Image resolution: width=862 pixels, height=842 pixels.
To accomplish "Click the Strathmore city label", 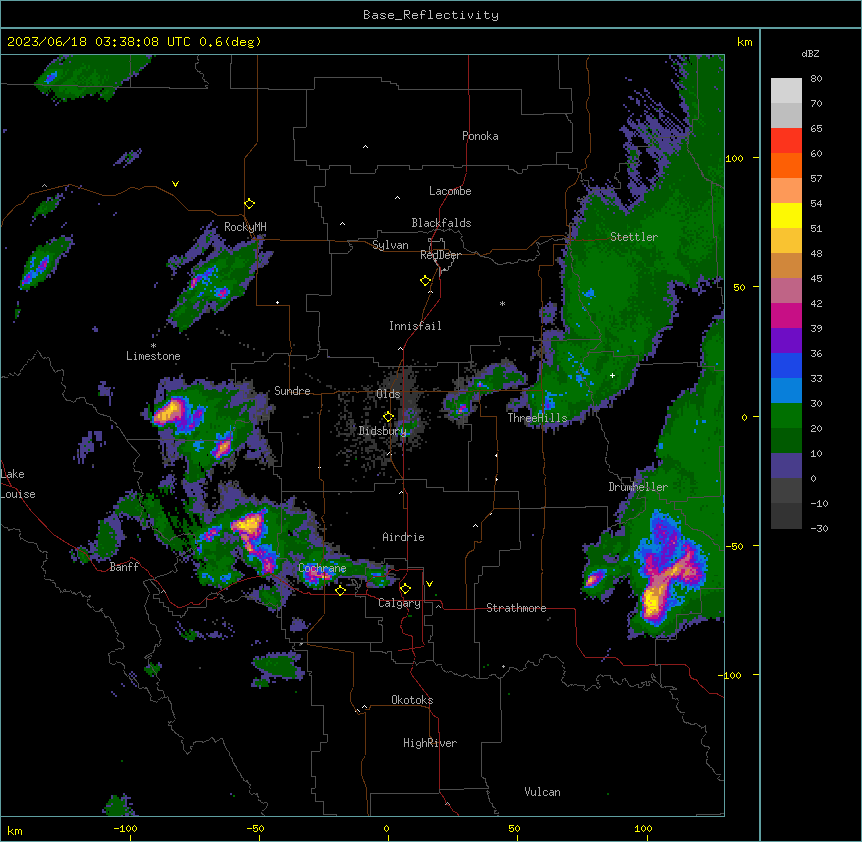I will tap(516, 608).
